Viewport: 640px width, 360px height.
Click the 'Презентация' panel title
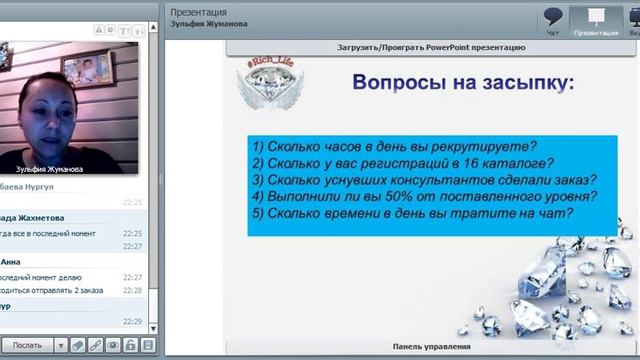tap(198, 12)
